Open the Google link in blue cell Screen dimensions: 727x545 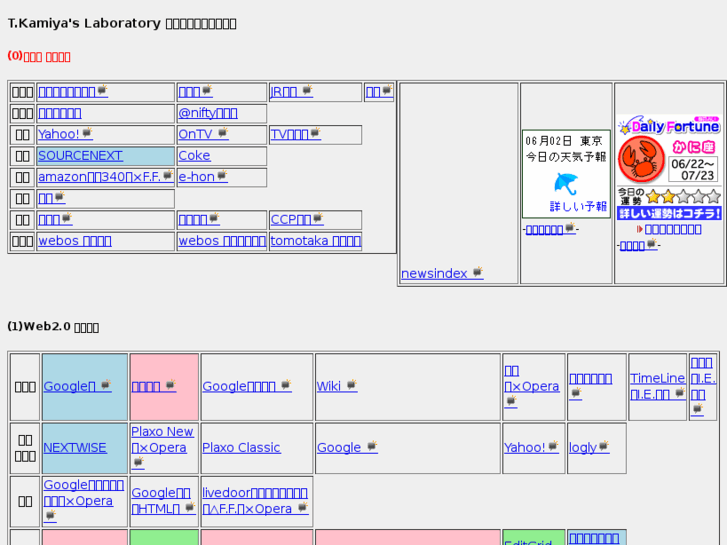77,386
